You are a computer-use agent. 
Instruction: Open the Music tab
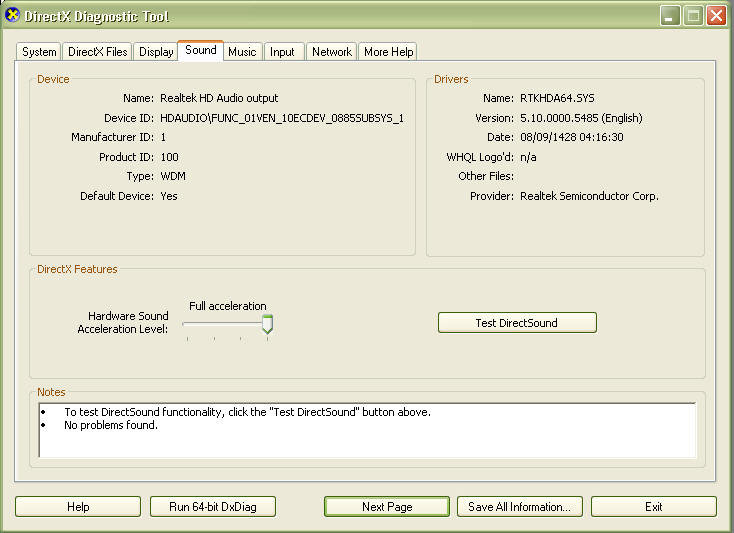pos(242,51)
